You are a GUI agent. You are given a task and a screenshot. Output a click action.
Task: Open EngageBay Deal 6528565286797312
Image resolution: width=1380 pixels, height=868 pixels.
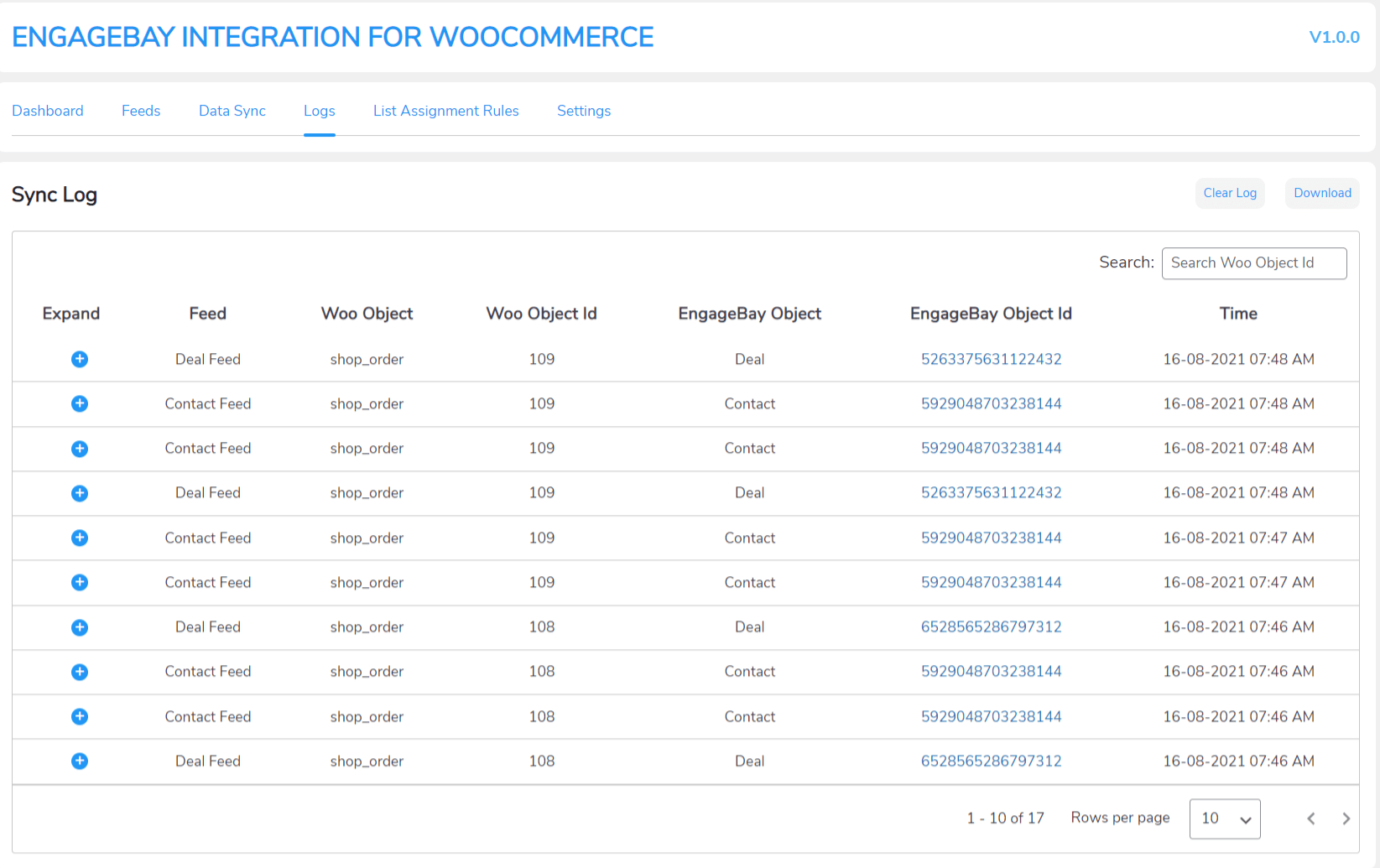[x=991, y=627]
